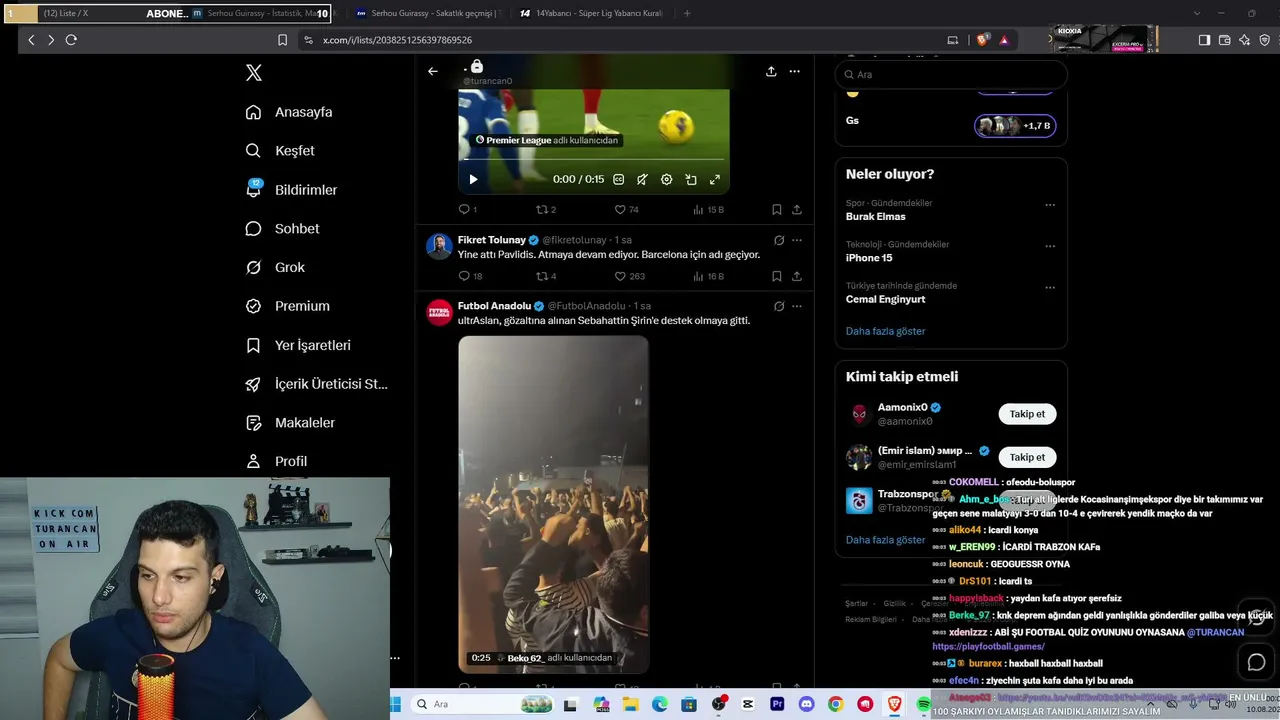This screenshot has height=720, width=1280.
Task: Share Fikret Tolunay's post
Action: (x=797, y=276)
